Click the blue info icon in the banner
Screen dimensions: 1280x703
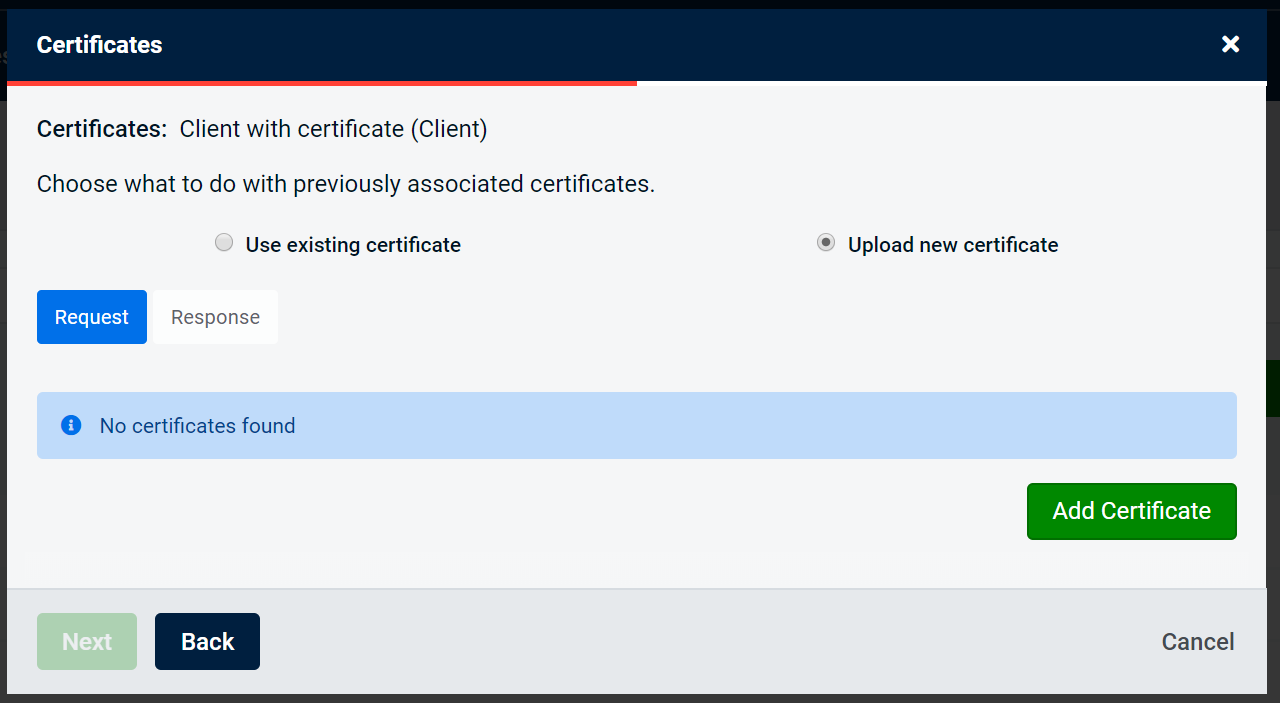click(x=71, y=425)
